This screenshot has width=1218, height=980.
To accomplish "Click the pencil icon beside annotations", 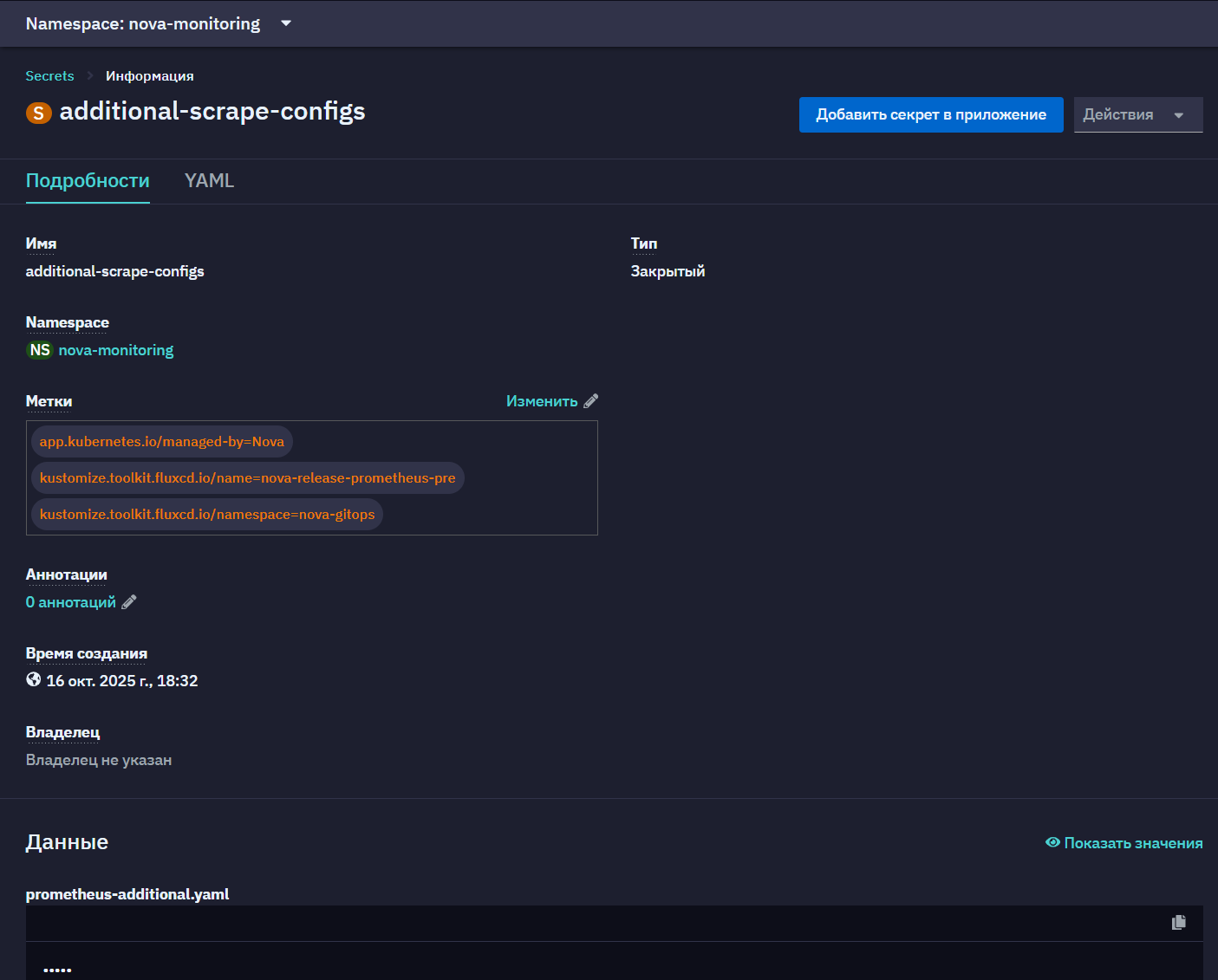I will coord(129,602).
